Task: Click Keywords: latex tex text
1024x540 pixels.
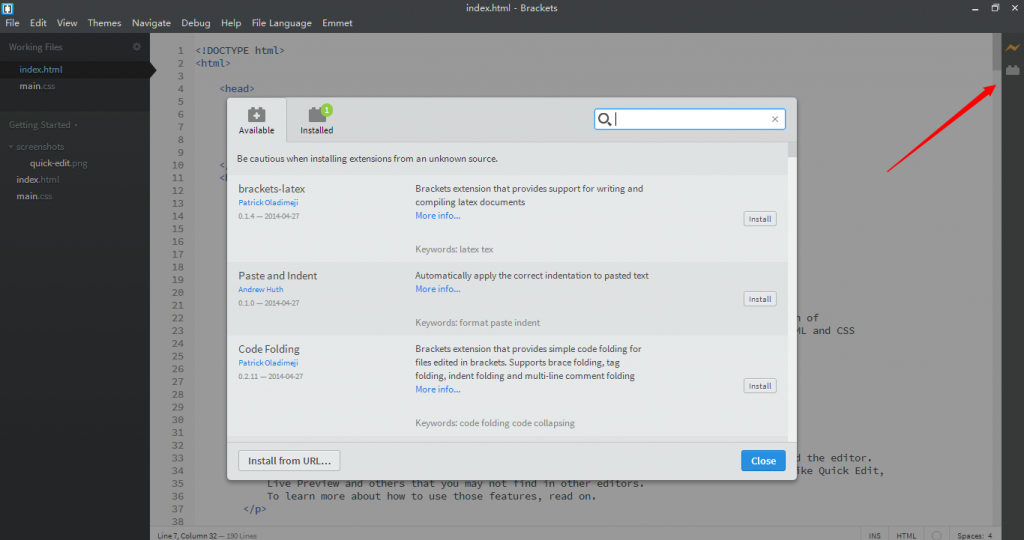Action: pos(455,249)
